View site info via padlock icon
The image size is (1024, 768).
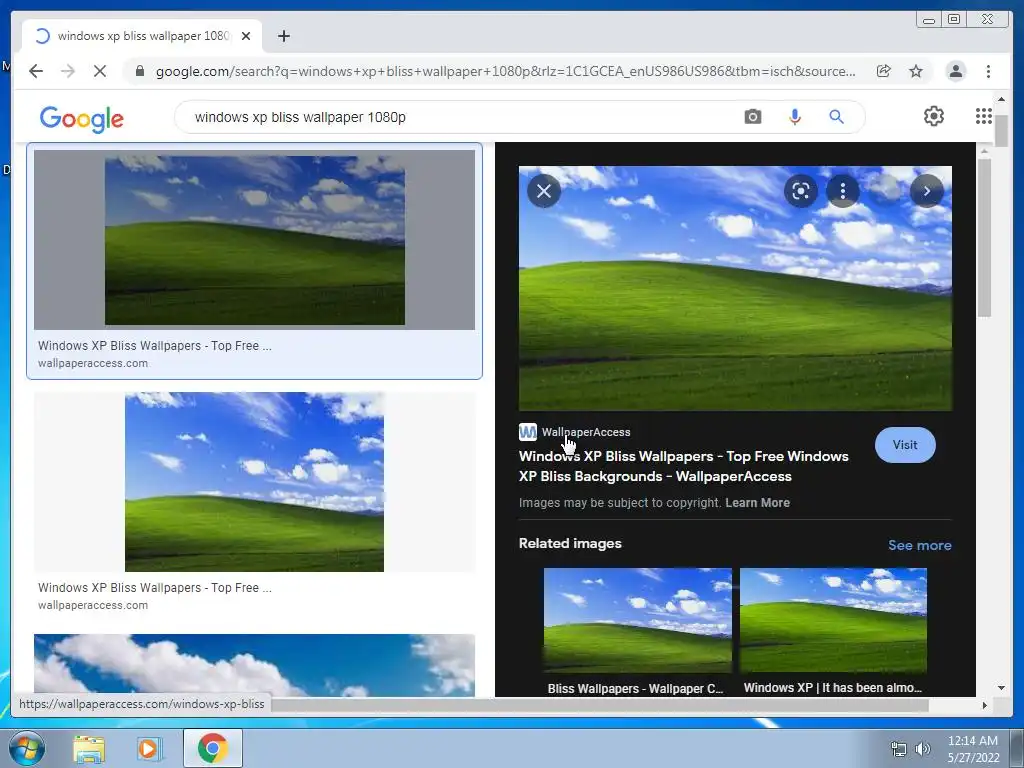point(139,71)
